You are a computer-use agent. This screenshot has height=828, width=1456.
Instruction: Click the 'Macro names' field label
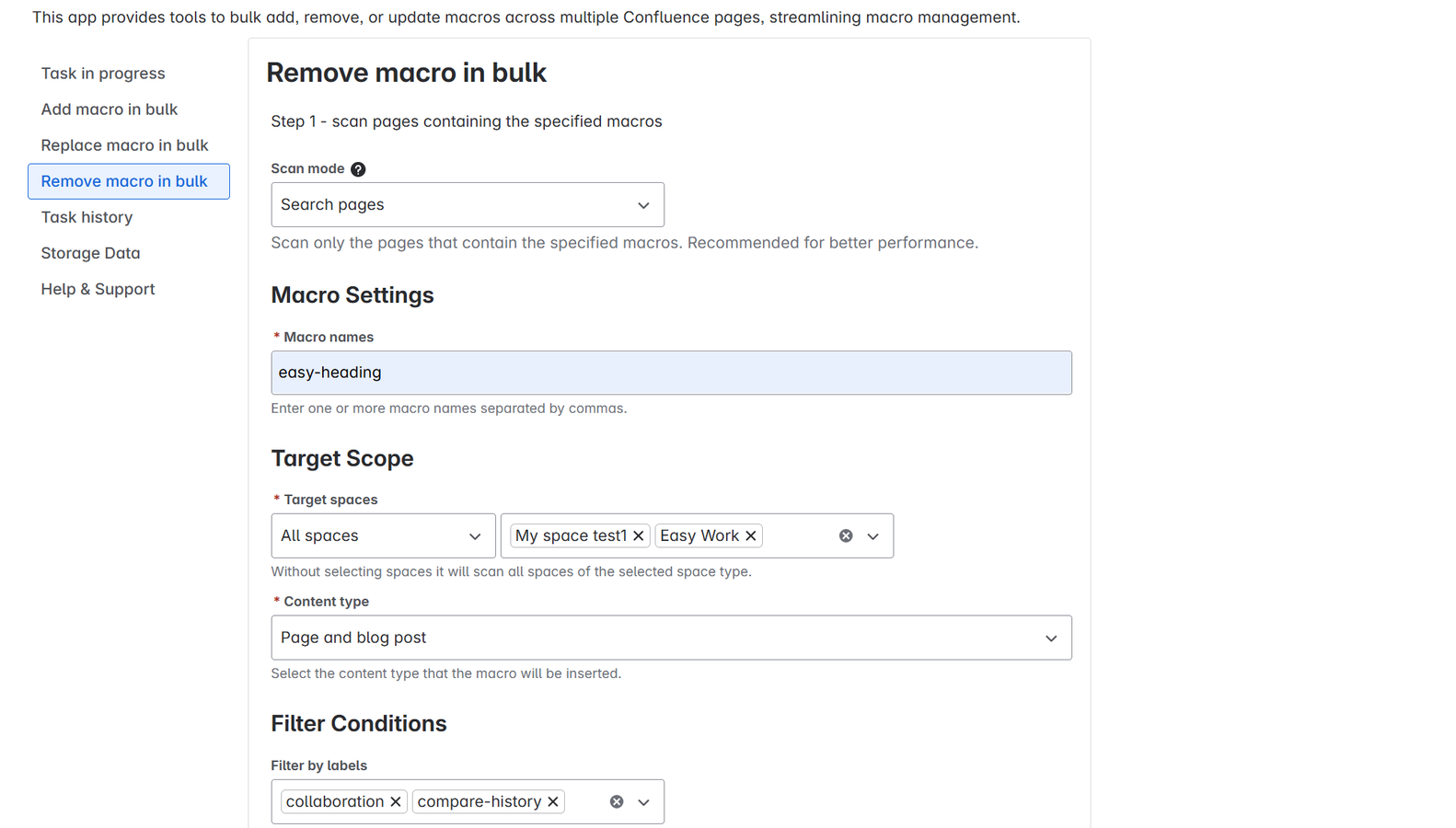tap(329, 338)
